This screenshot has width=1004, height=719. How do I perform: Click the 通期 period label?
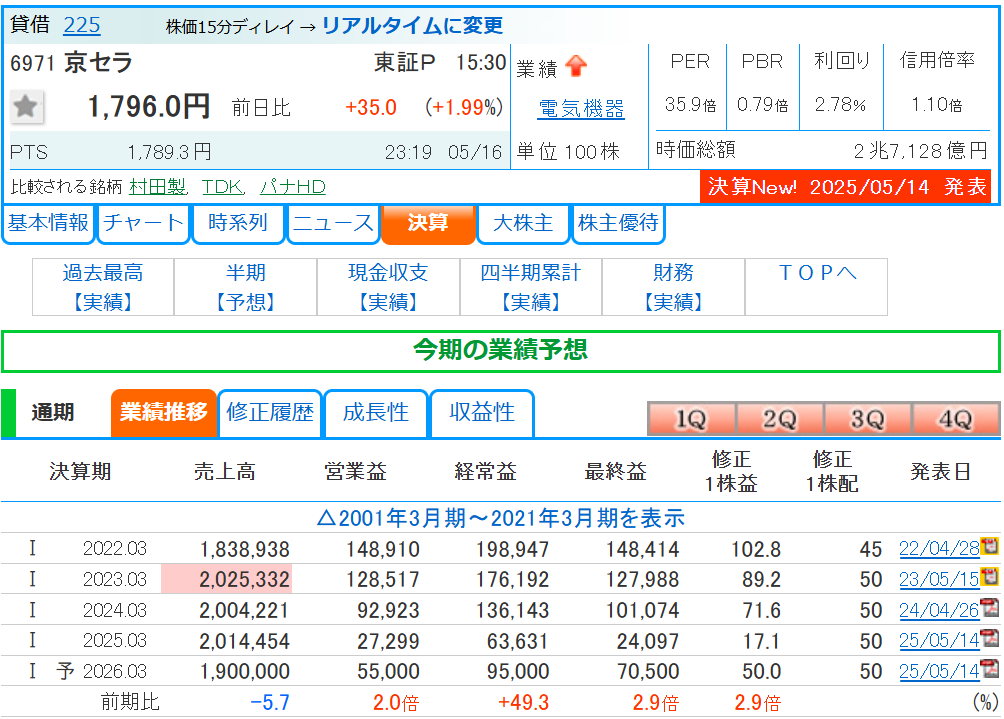pos(53,412)
